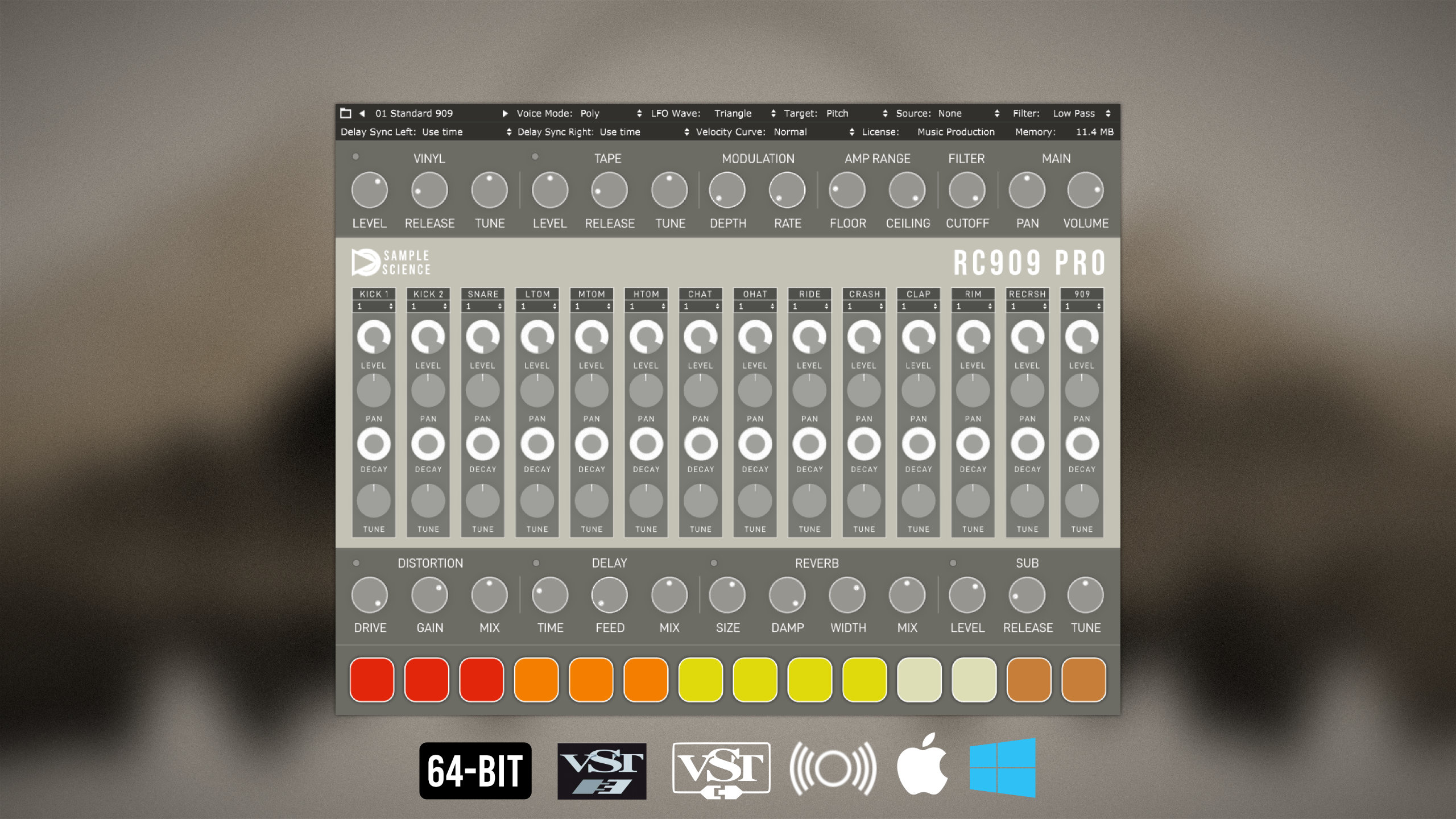
Task: Enable the Reverb effect LED
Action: click(714, 562)
